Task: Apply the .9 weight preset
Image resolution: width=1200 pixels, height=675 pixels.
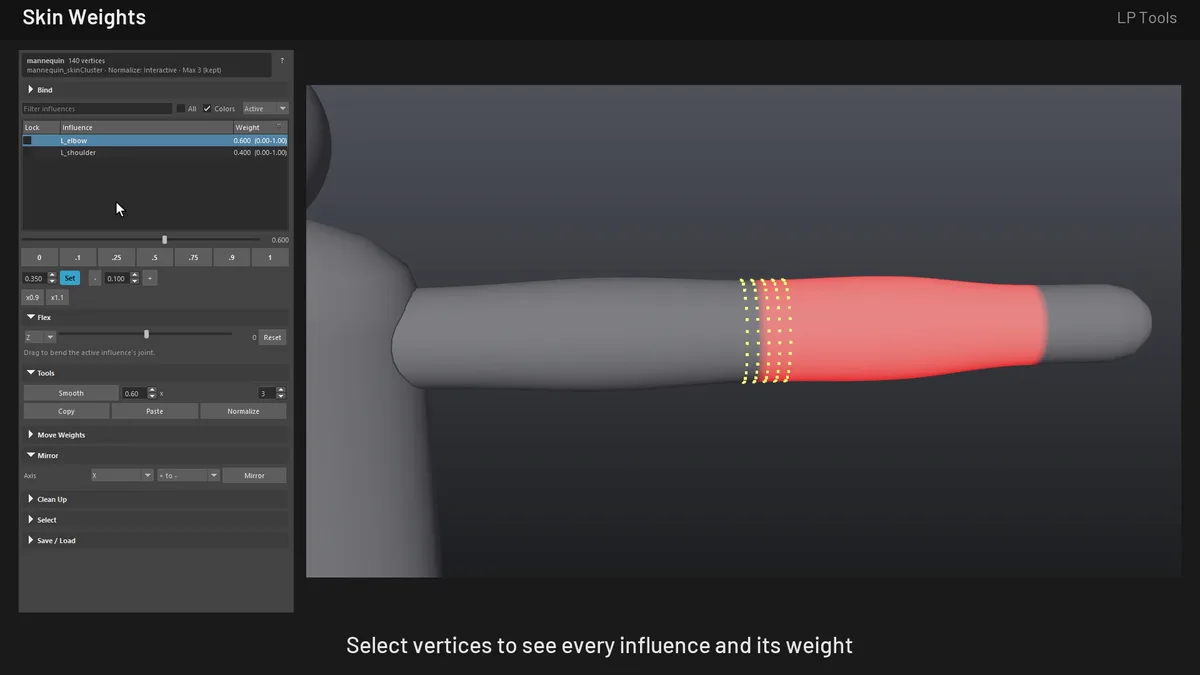Action: click(x=231, y=258)
